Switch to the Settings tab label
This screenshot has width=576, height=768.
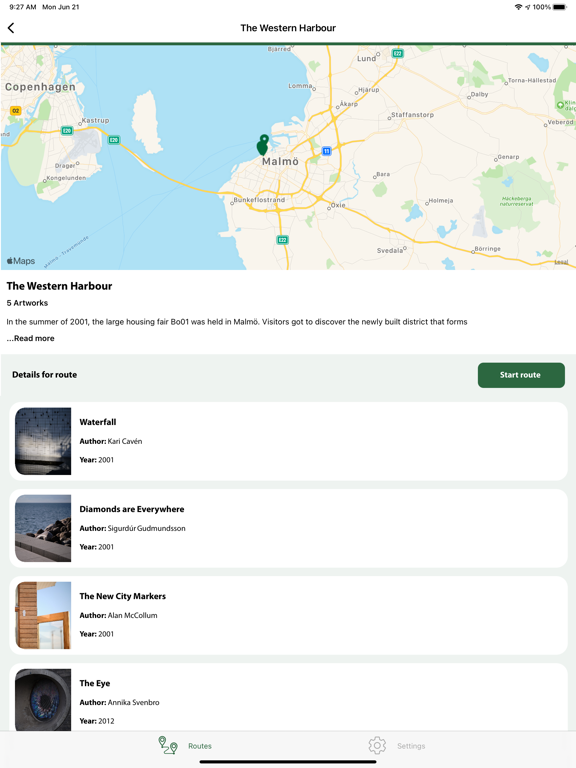pos(411,746)
